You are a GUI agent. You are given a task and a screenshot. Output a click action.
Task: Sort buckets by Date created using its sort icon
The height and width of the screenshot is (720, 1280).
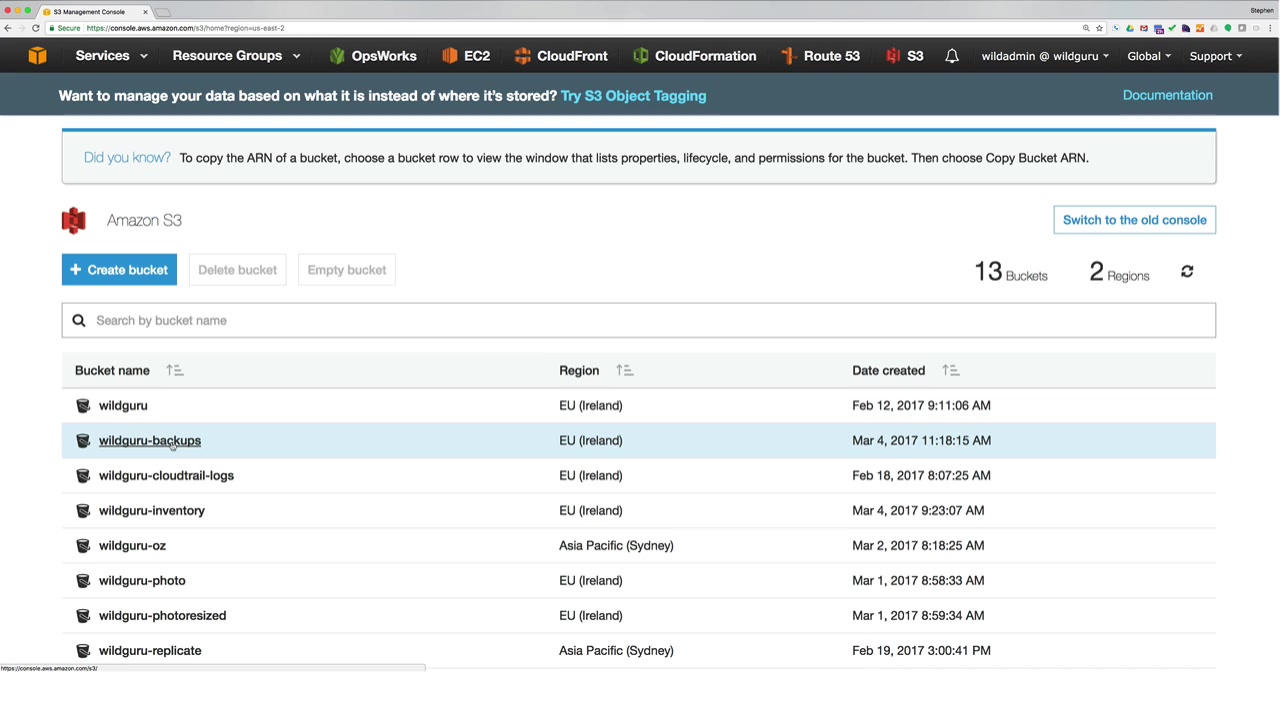tap(951, 371)
